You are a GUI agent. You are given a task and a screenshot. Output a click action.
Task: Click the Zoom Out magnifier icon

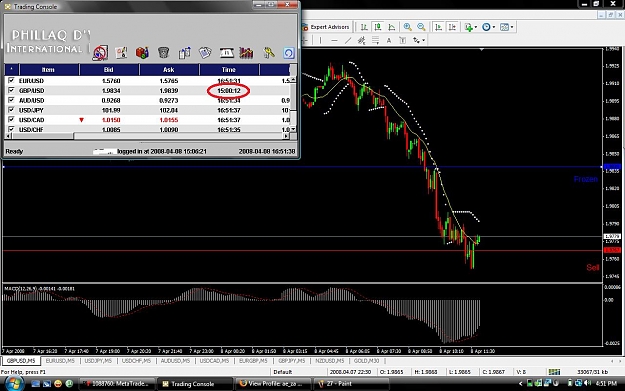click(x=421, y=27)
